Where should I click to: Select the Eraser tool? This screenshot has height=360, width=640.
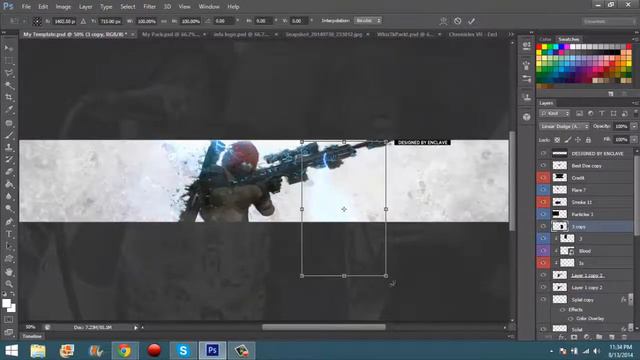pyautogui.click(x=9, y=171)
